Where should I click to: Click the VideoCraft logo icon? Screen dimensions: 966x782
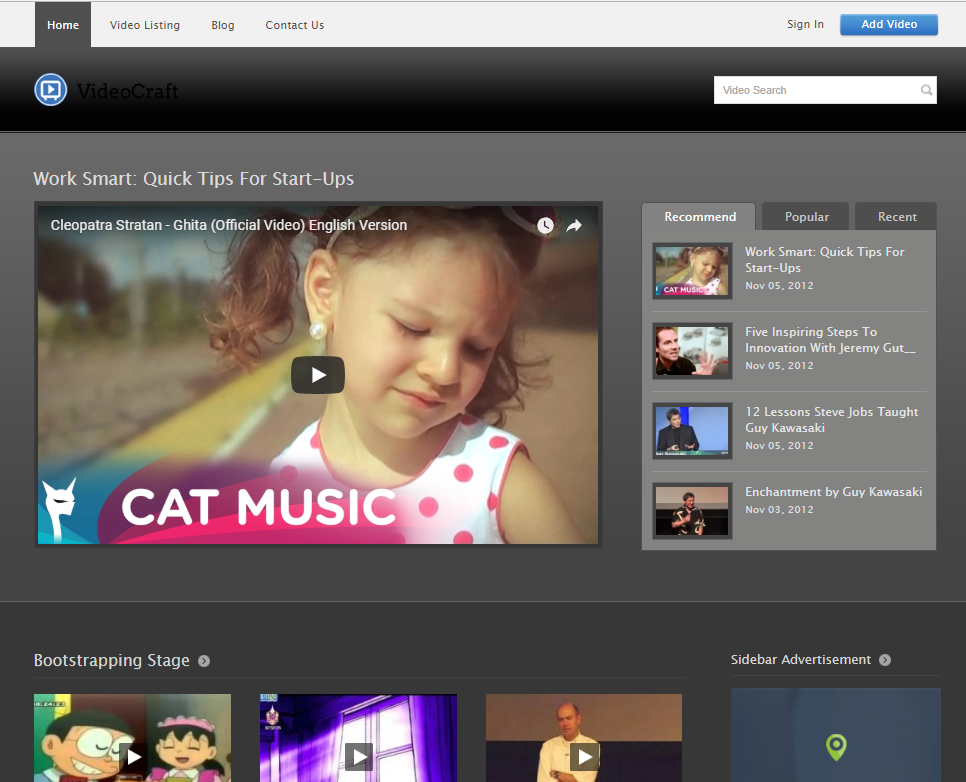[51, 90]
